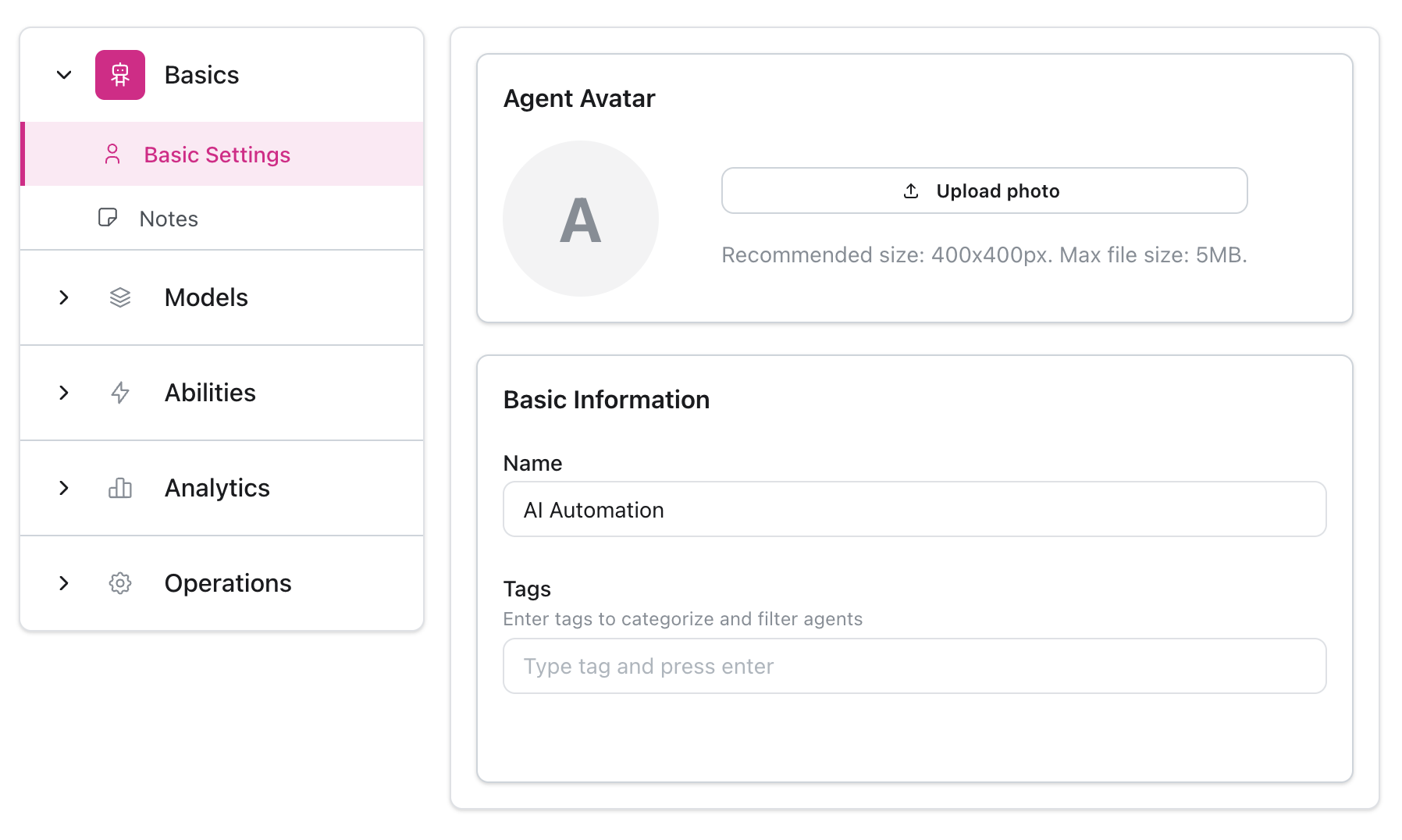Open the Basic Settings page
1402x840 pixels.
217,155
